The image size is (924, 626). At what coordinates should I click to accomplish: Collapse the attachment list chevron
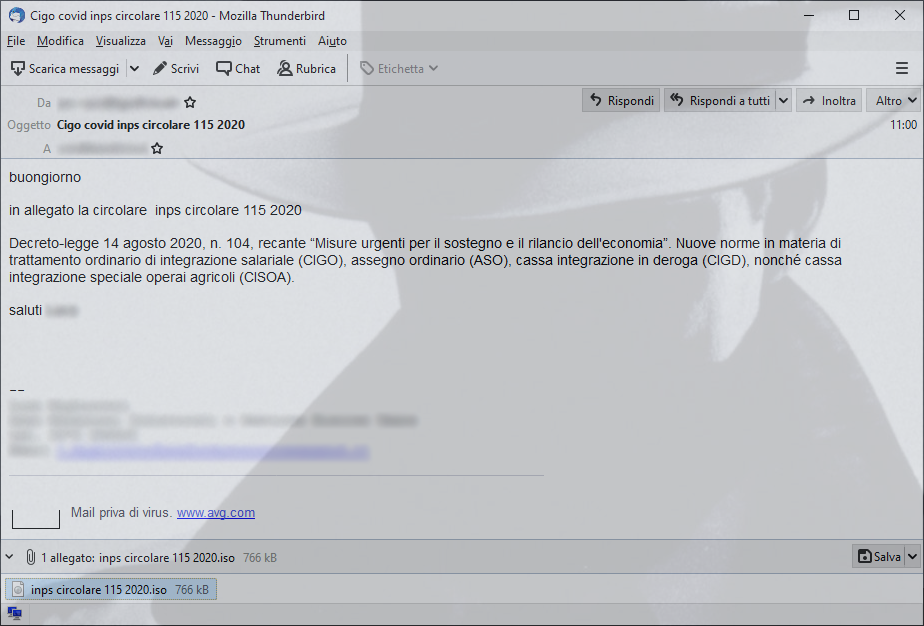coord(9,556)
